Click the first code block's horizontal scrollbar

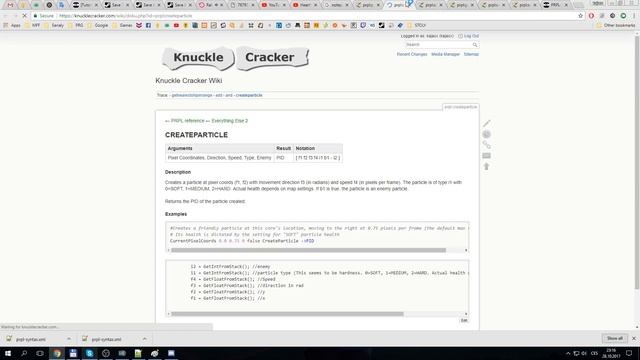tap(309, 250)
